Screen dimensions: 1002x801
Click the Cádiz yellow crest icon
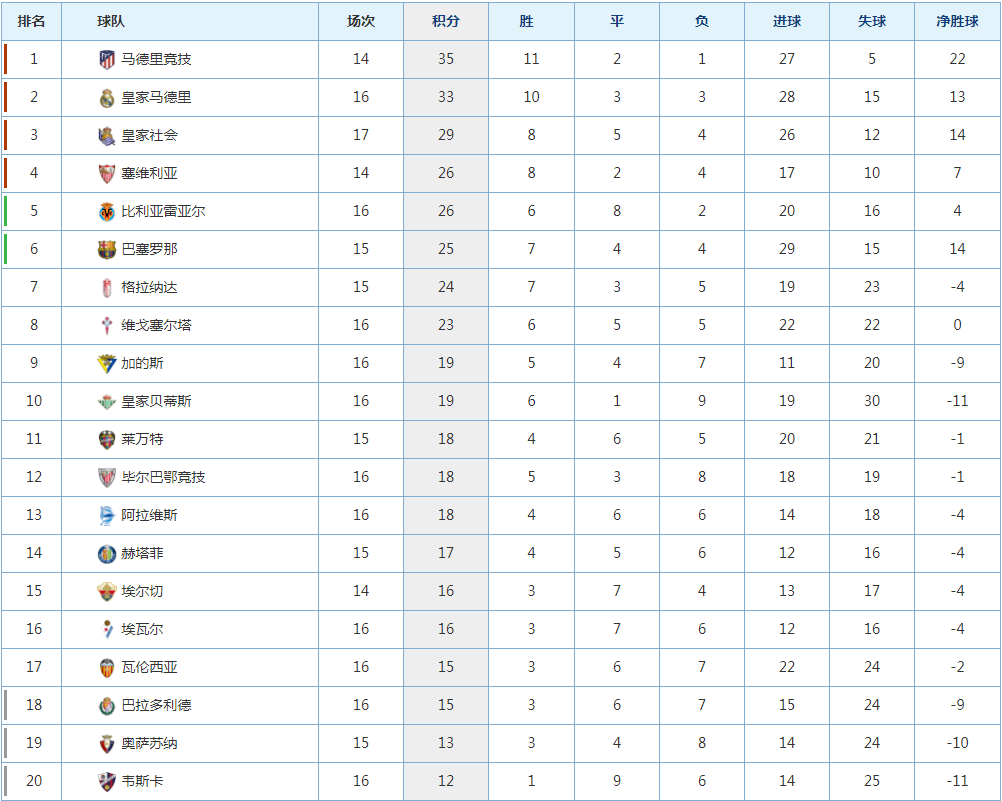point(107,364)
